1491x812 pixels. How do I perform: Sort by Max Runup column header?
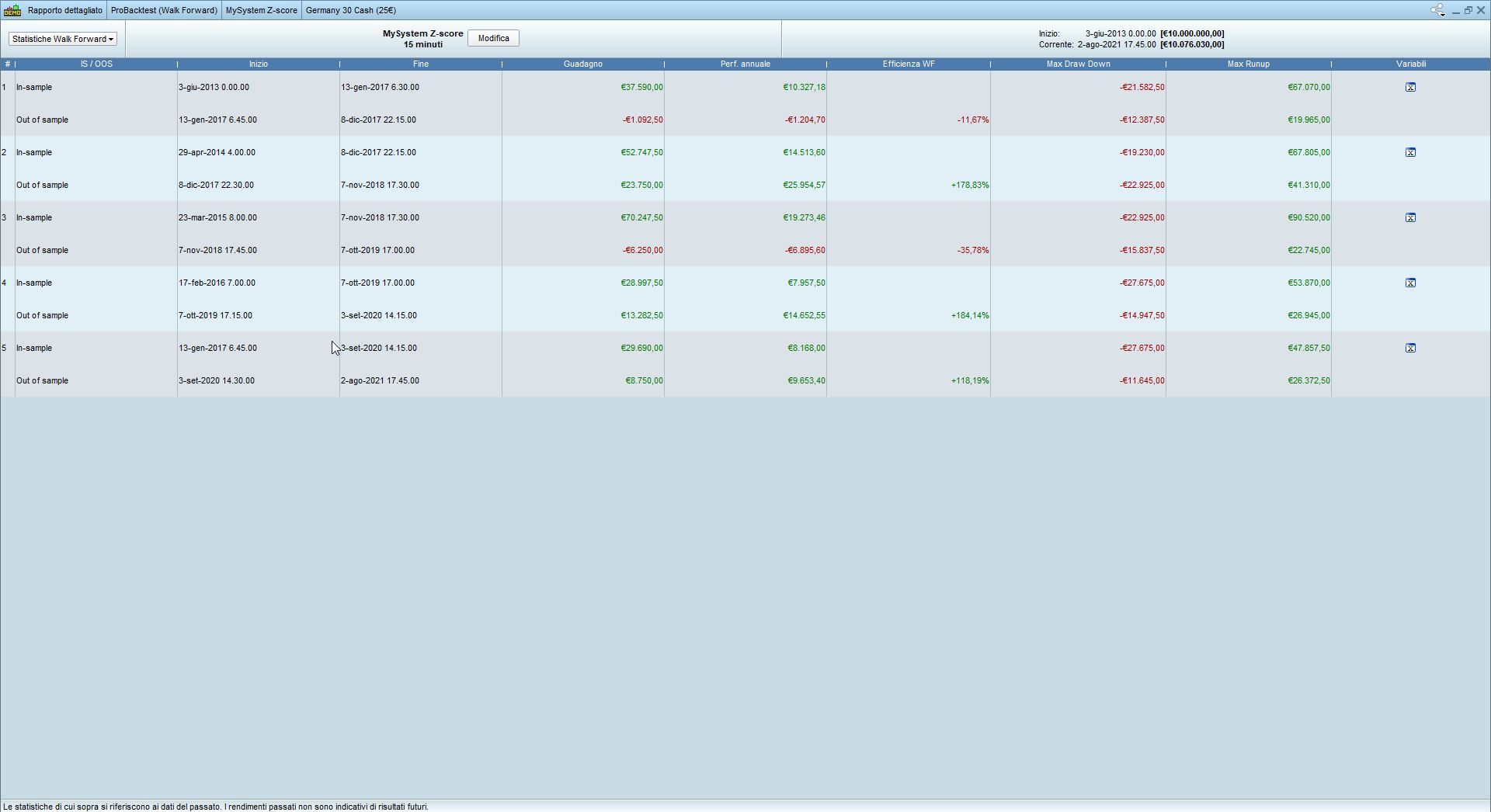[x=1248, y=64]
